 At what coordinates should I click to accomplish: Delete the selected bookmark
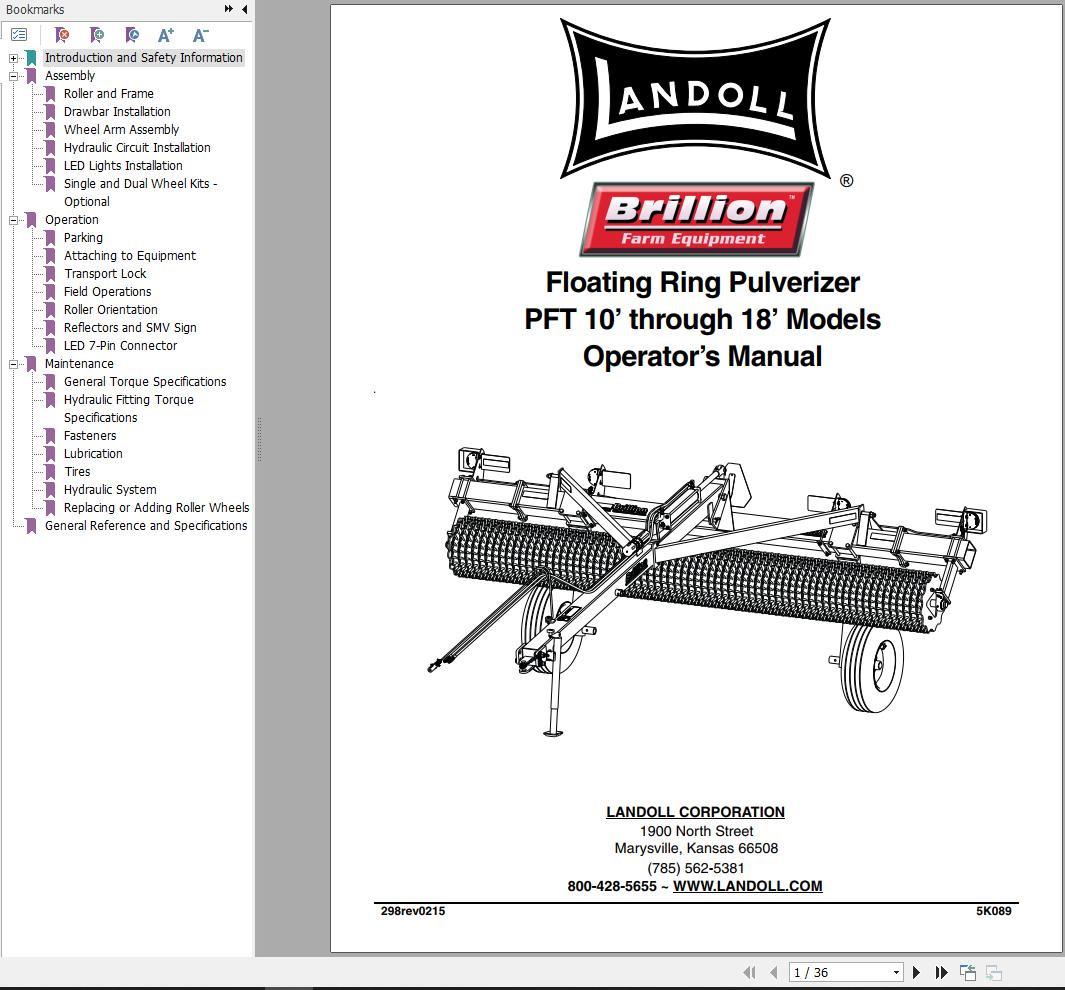60,34
